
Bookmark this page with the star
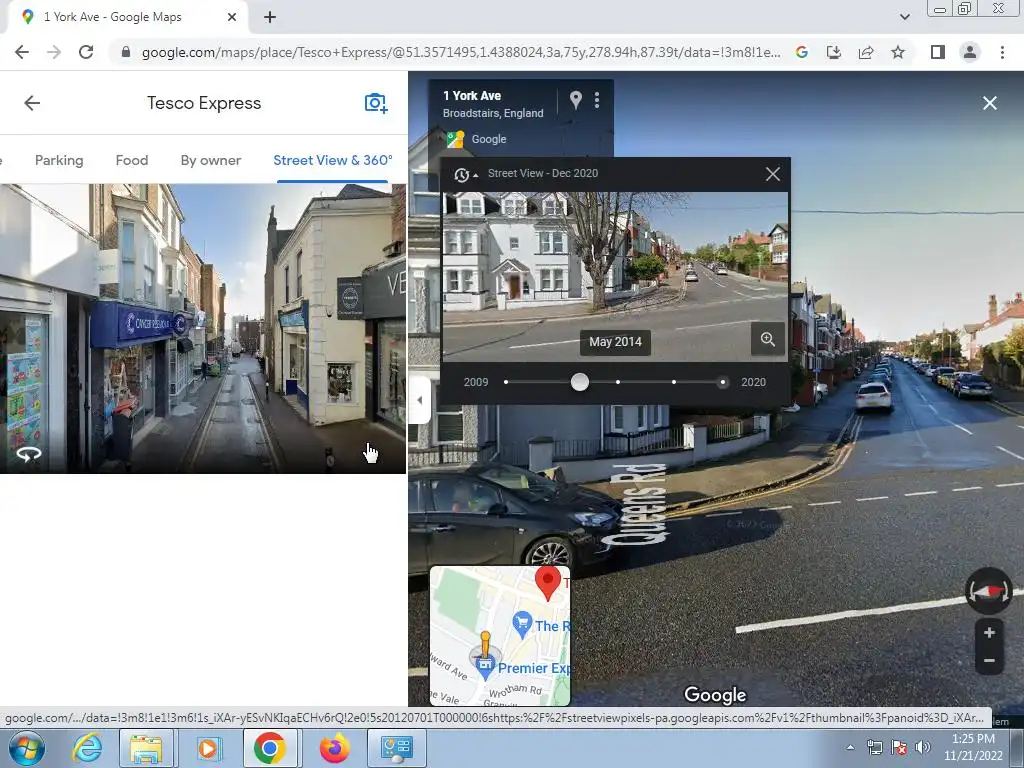tap(898, 52)
